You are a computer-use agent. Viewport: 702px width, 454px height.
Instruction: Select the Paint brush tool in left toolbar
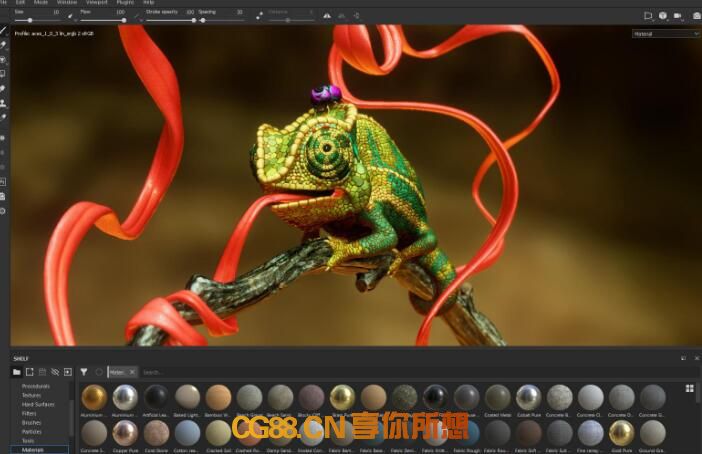(x=3, y=30)
